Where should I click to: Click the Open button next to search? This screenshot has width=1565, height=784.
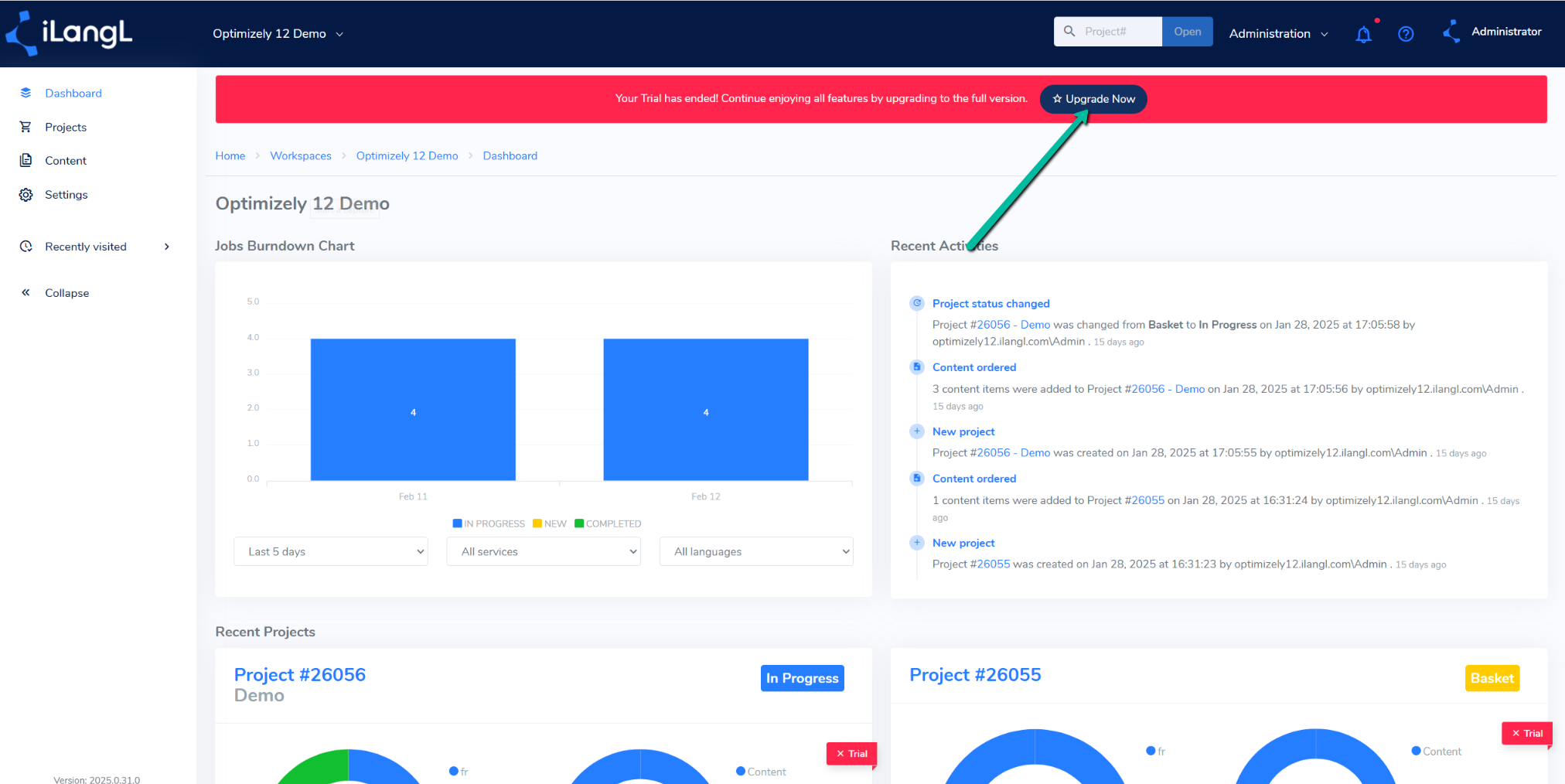1187,32
